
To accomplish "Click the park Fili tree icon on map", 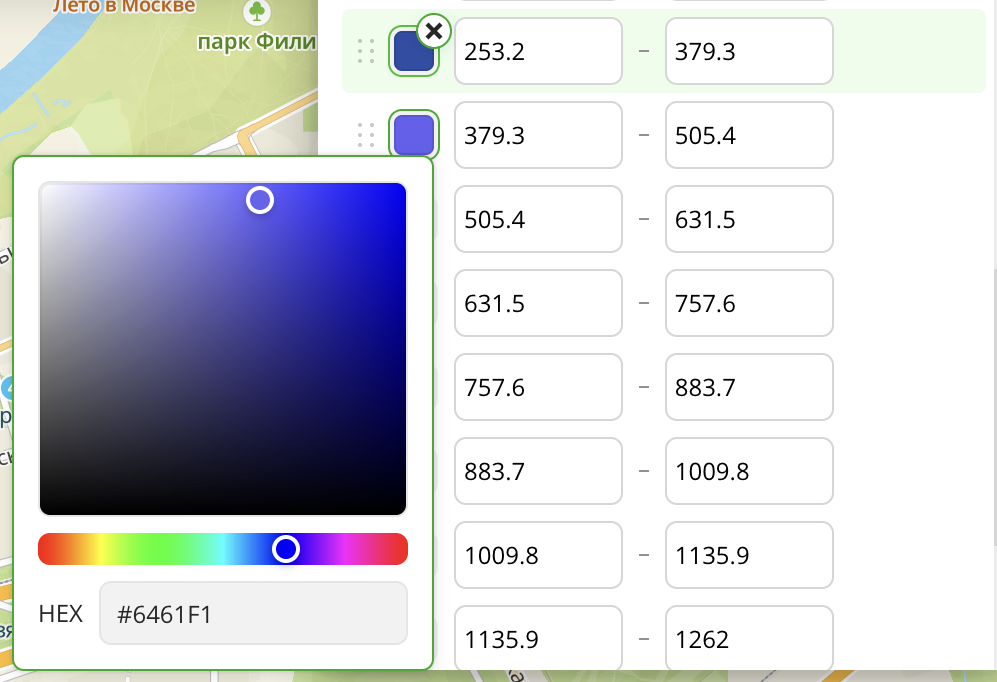I will [x=258, y=13].
